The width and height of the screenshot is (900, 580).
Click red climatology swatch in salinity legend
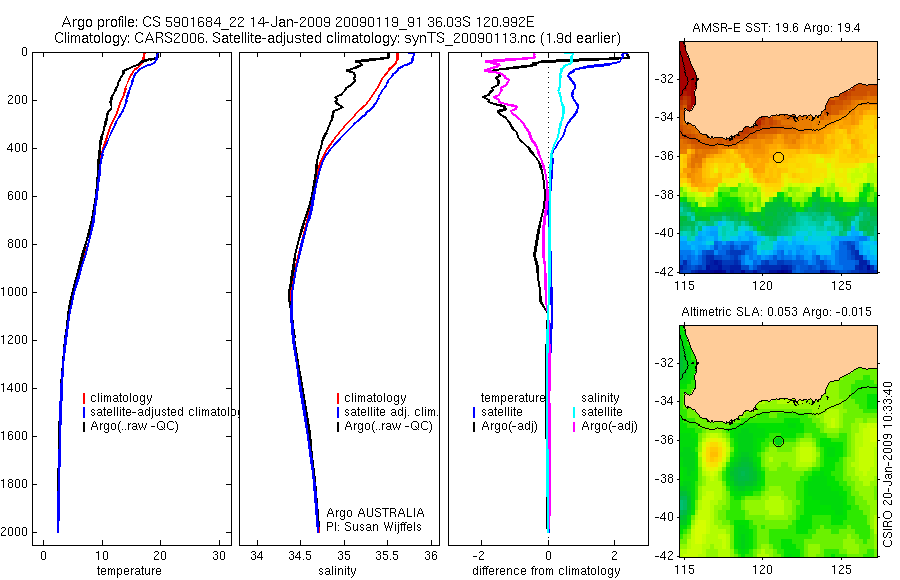pyautogui.click(x=338, y=398)
